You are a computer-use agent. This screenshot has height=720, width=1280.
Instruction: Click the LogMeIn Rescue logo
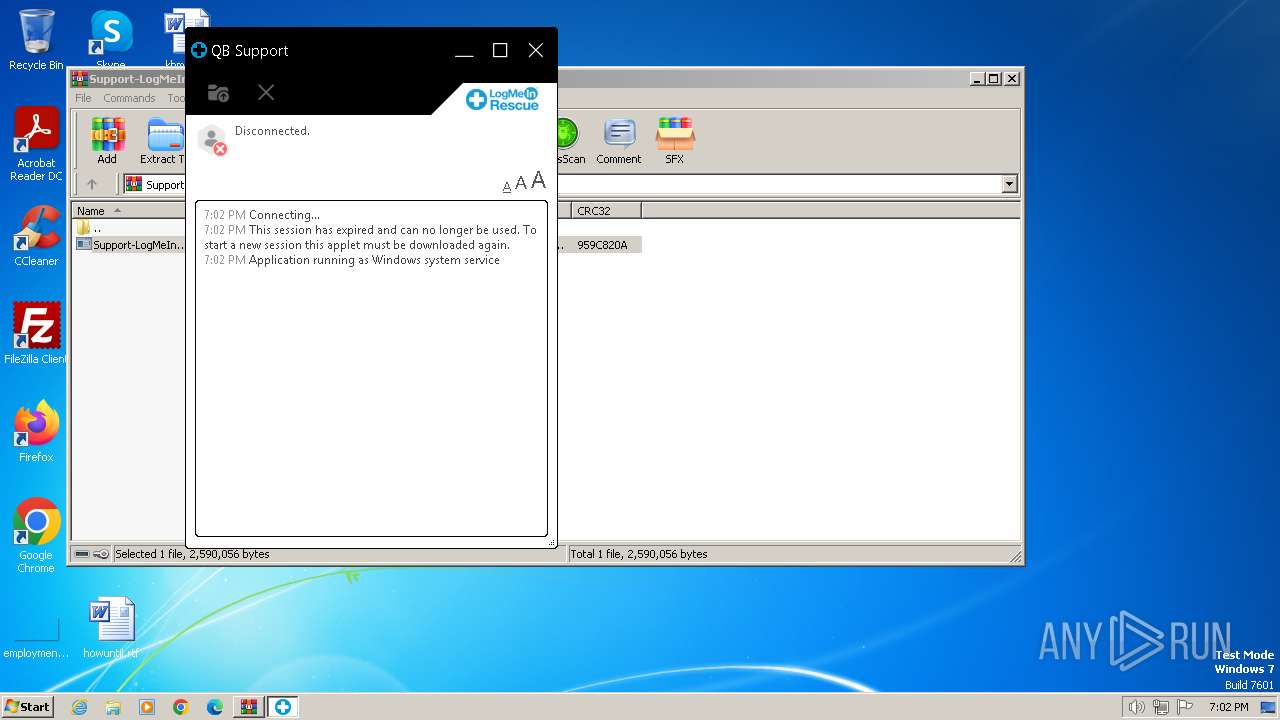coord(503,98)
